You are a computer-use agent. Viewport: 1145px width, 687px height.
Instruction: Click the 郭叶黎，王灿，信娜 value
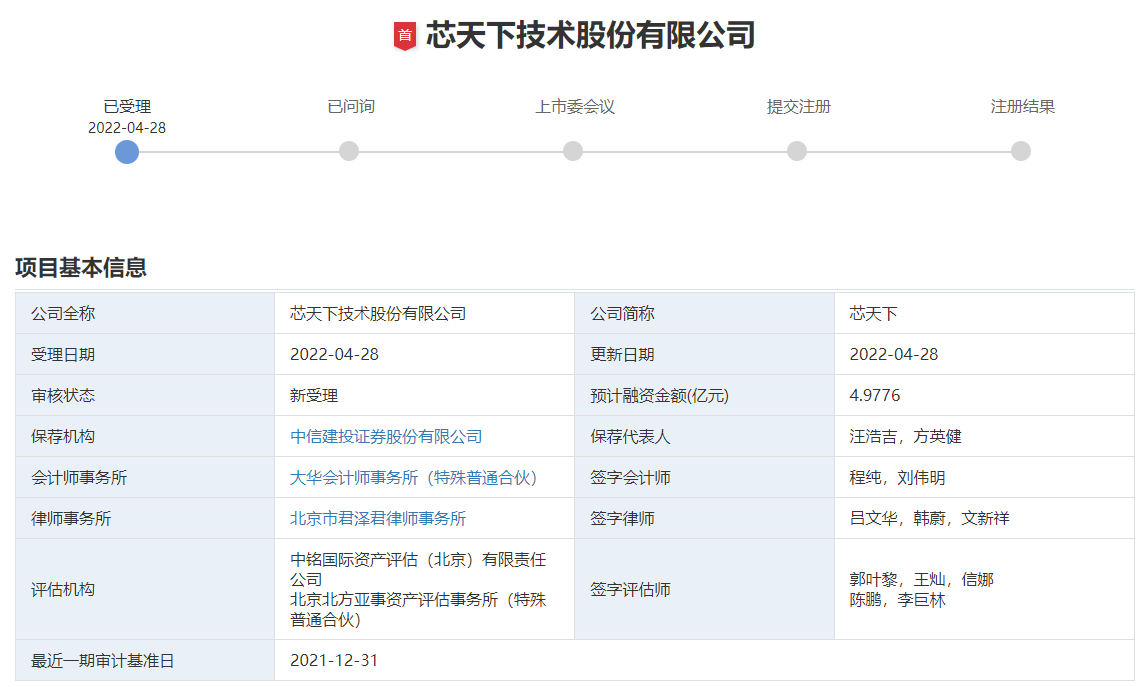[922, 580]
